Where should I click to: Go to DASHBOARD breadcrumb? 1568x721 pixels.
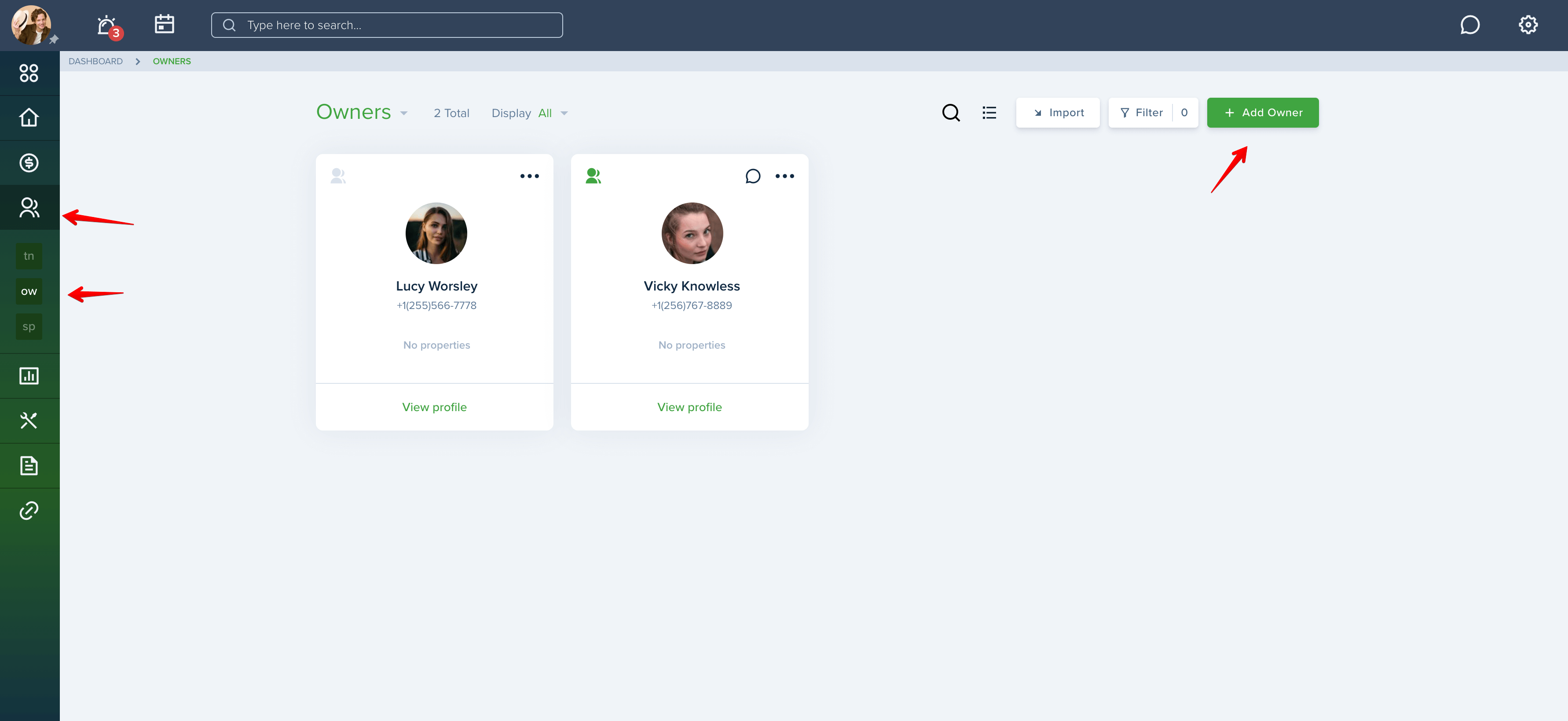[x=95, y=62]
